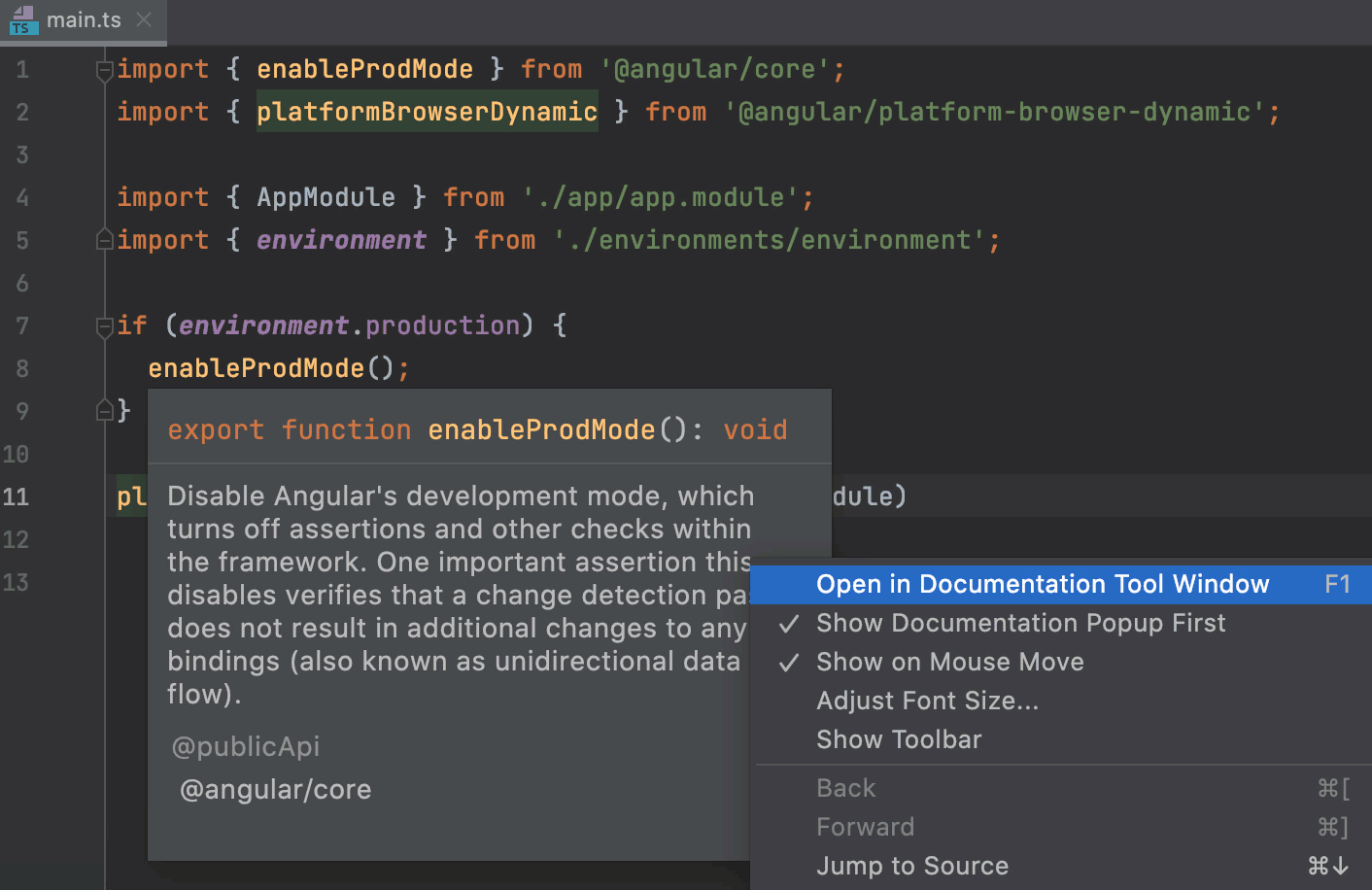Select Open in Documentation Tool Window
Viewport: 1372px width, 890px height.
coord(1043,584)
